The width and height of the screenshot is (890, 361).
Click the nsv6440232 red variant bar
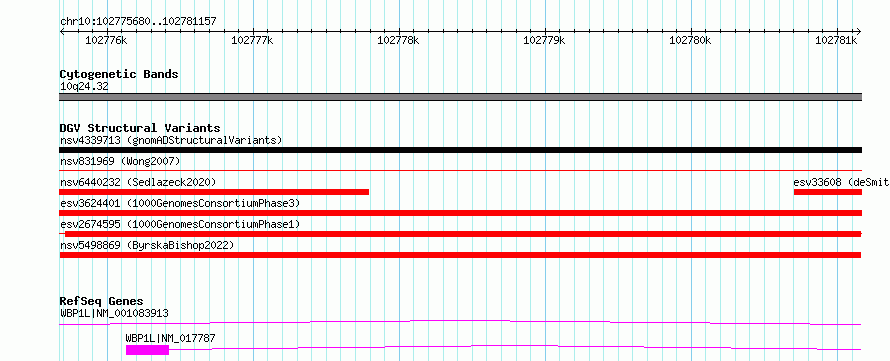click(x=214, y=192)
